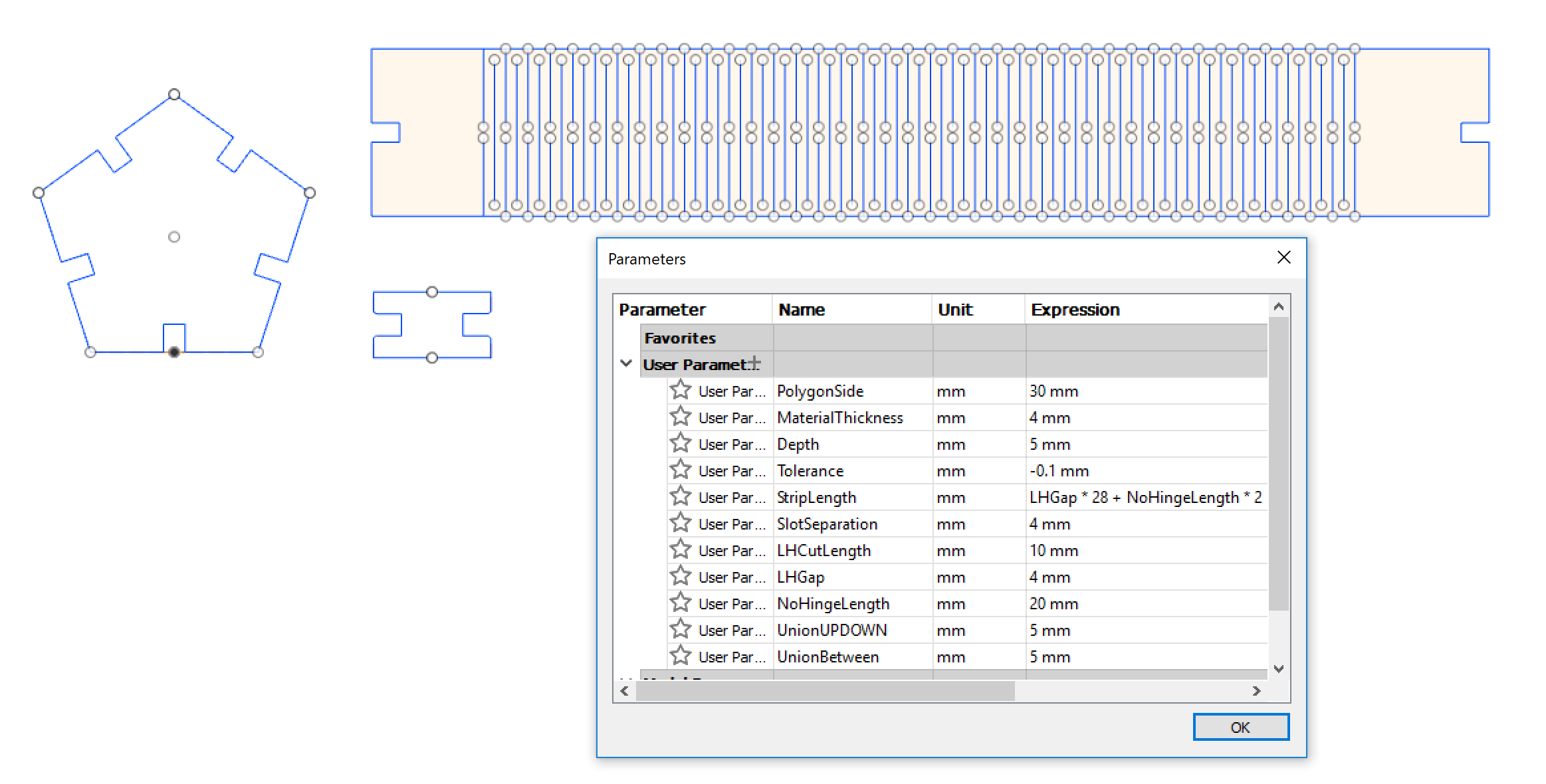1546x784 pixels.
Task: Click star icon beside MaterialThickness
Action: click(680, 417)
